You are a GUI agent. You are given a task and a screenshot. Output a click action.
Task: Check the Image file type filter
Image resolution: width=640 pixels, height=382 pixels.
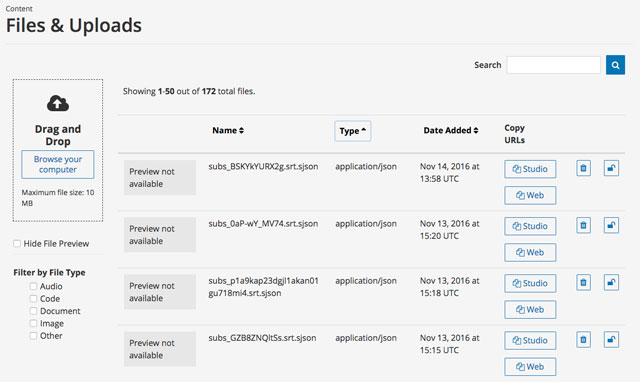(33, 323)
